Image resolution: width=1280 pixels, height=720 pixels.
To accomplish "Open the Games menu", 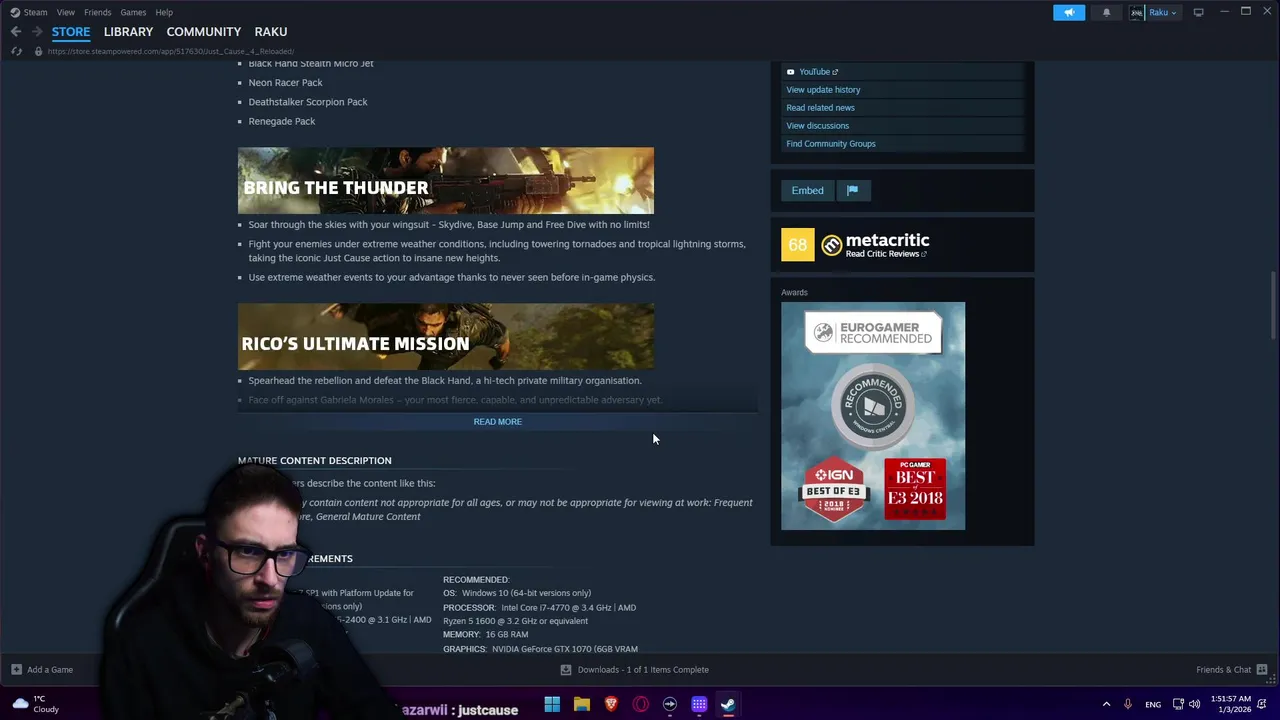I will point(133,12).
